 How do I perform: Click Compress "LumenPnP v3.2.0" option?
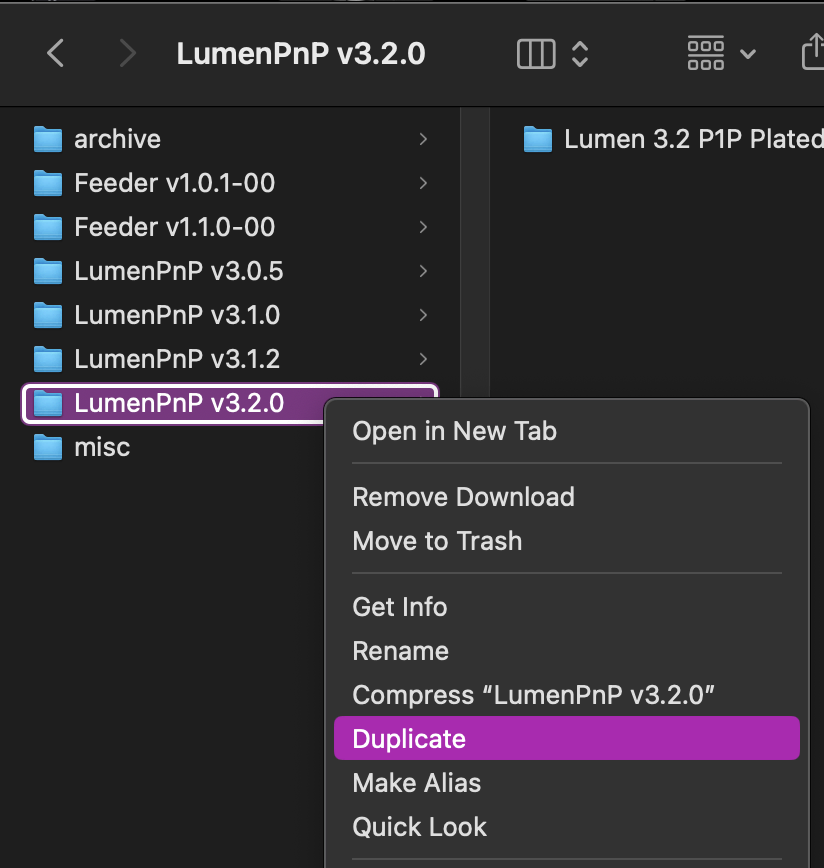coord(534,695)
